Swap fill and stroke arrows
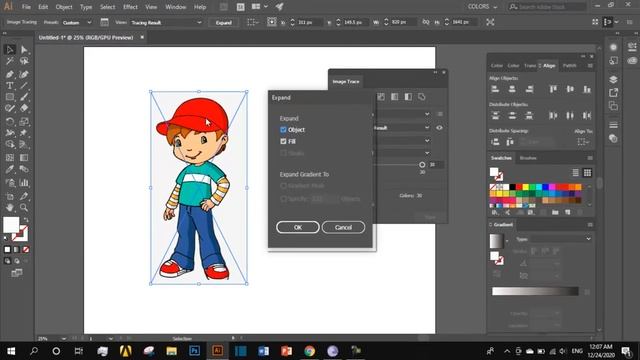 click(x=26, y=220)
